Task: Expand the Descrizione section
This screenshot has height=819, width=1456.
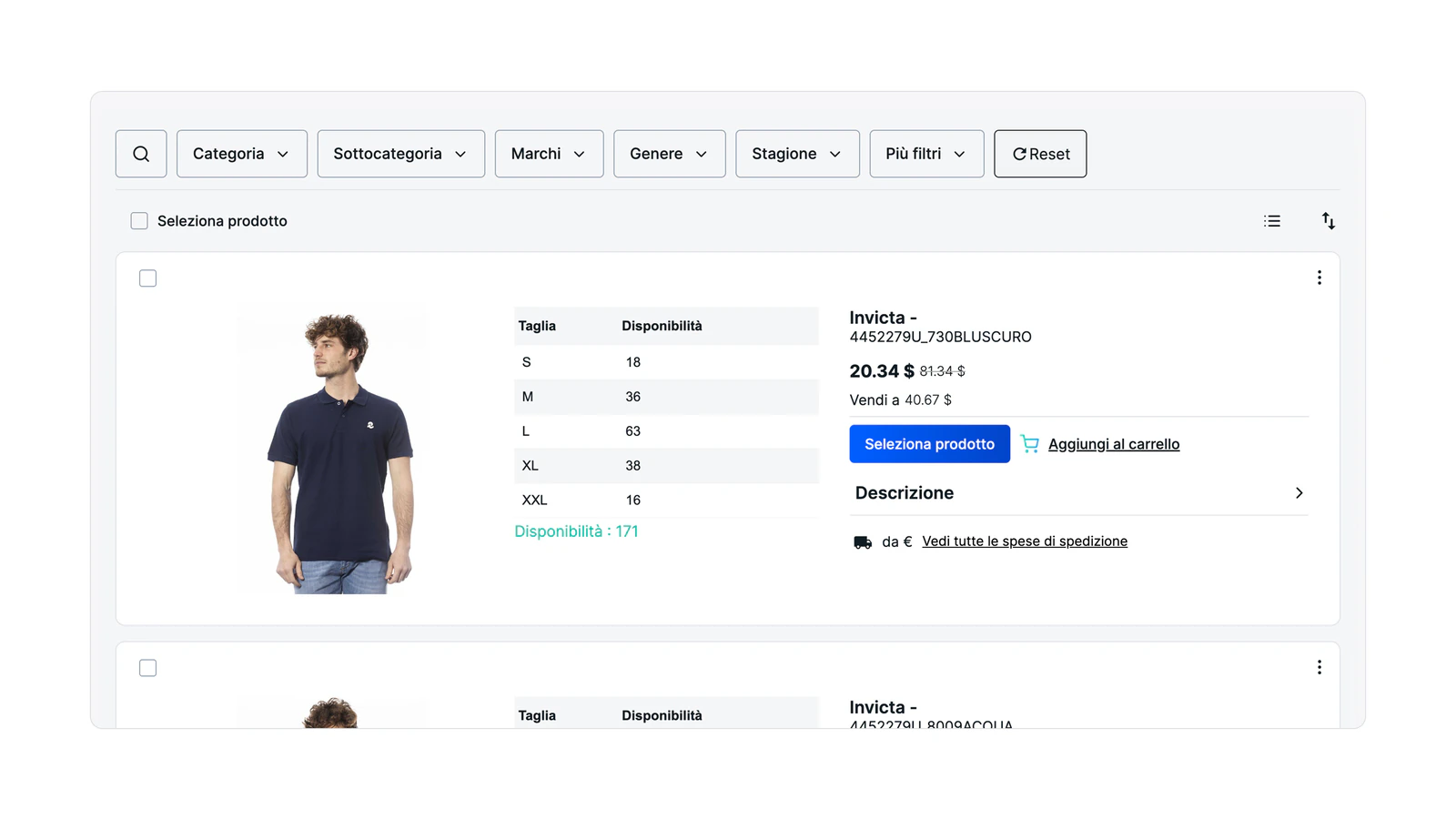Action: click(1079, 493)
